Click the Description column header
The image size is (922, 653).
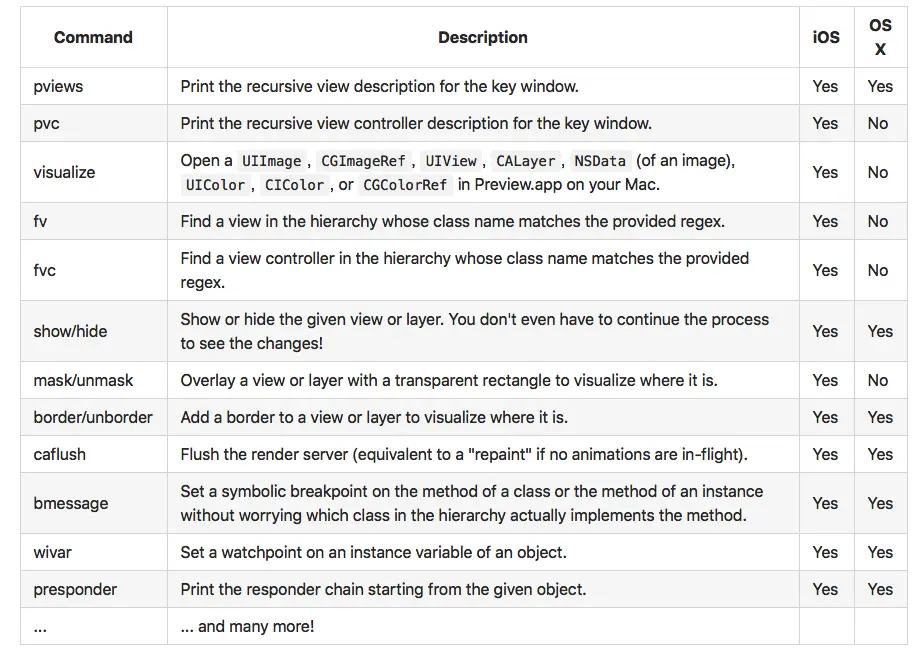(x=482, y=37)
